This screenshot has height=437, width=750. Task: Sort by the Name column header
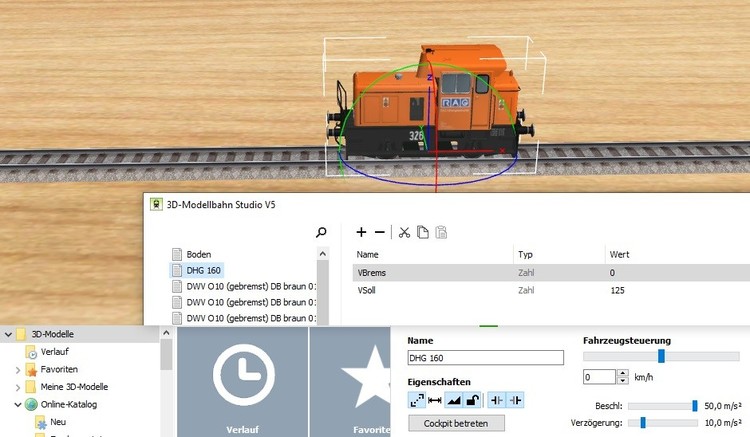[x=367, y=255]
